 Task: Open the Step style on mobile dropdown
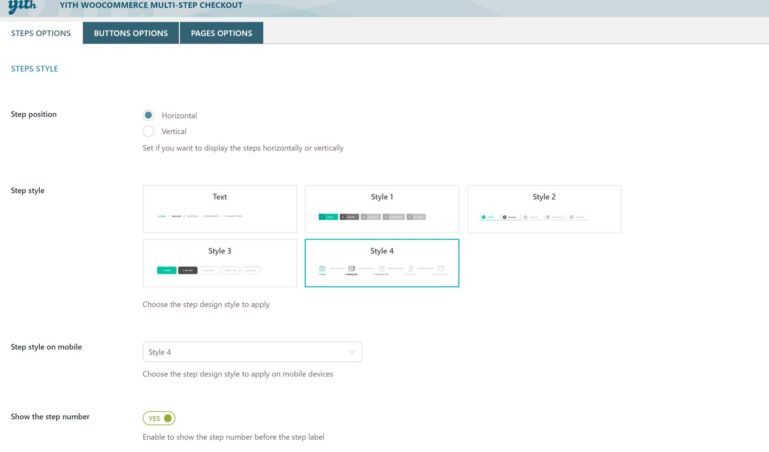coord(252,352)
